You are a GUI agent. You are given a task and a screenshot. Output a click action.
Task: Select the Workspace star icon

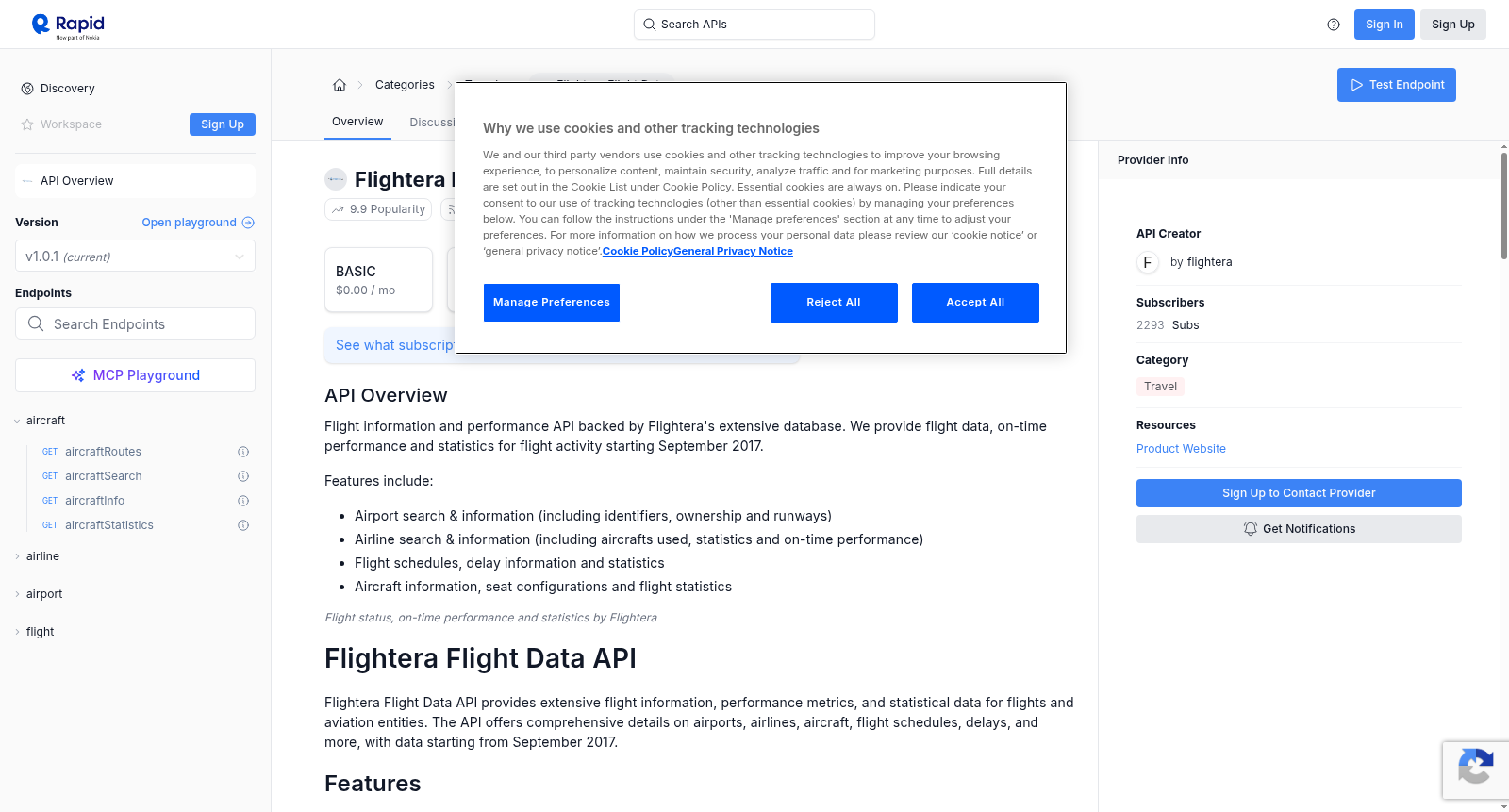[x=27, y=124]
